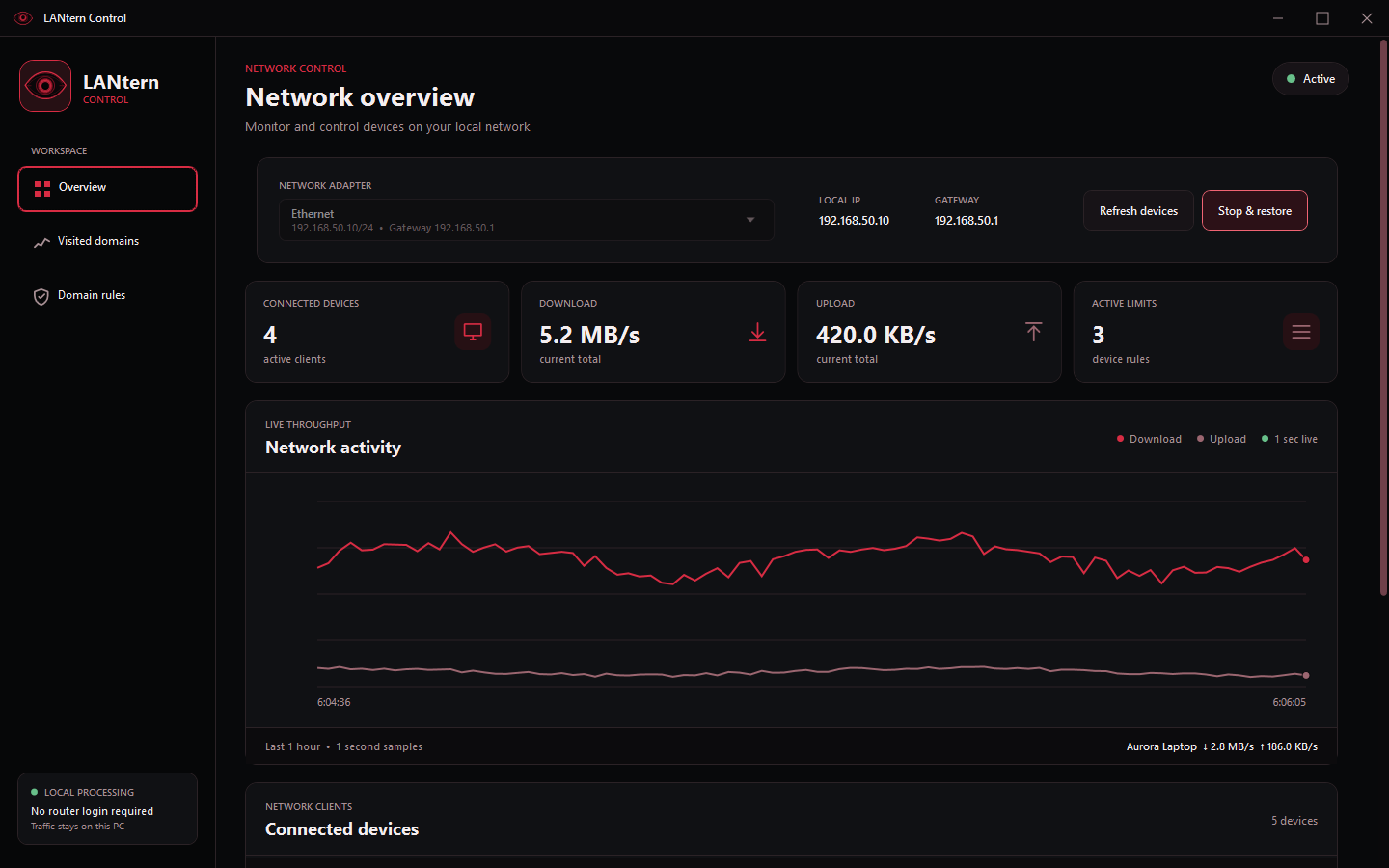This screenshot has width=1389, height=868.
Task: Go to Visited domains
Action: coord(107,242)
